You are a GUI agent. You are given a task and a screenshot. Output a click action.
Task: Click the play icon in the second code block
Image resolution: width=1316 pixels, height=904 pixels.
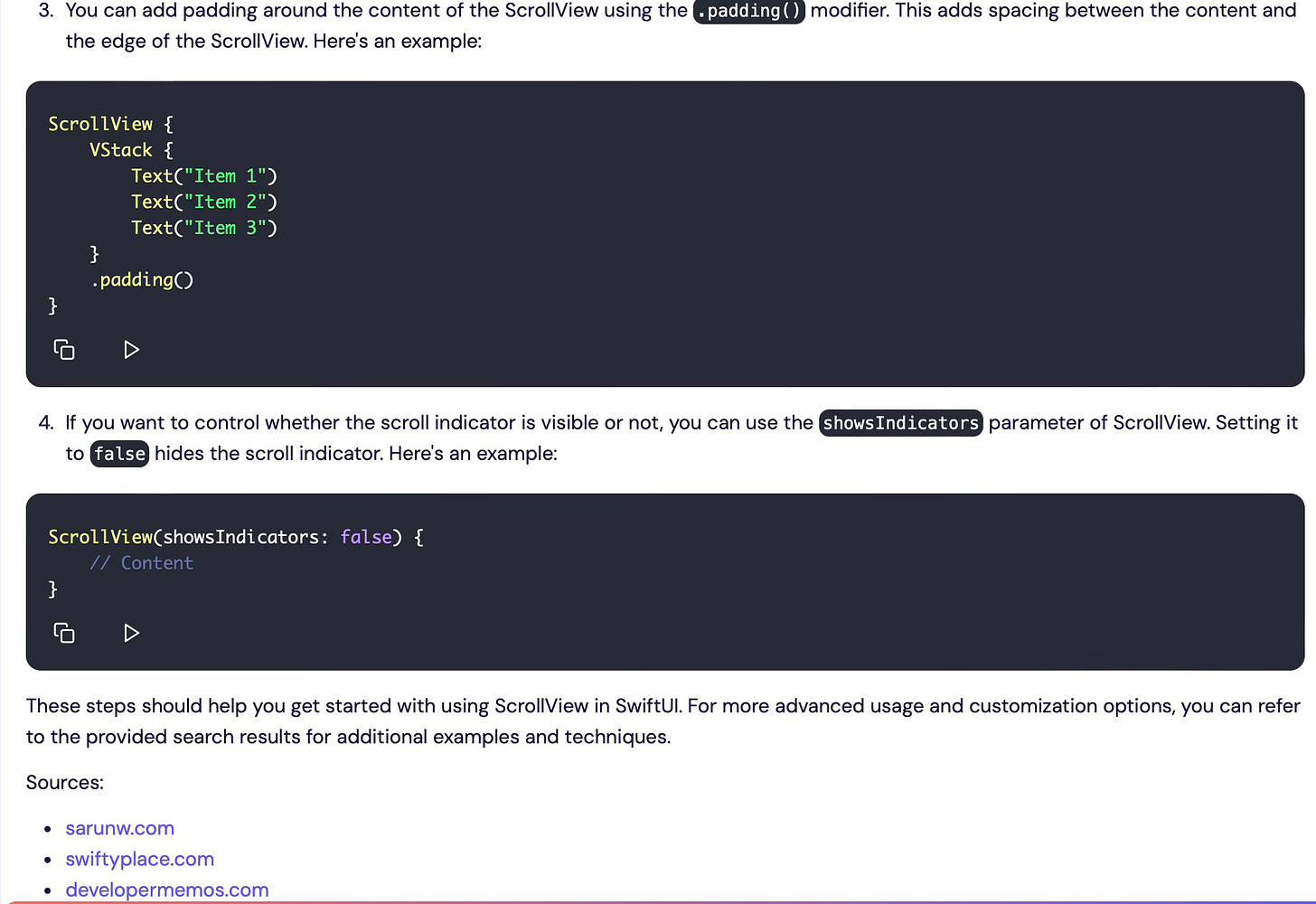(x=131, y=633)
